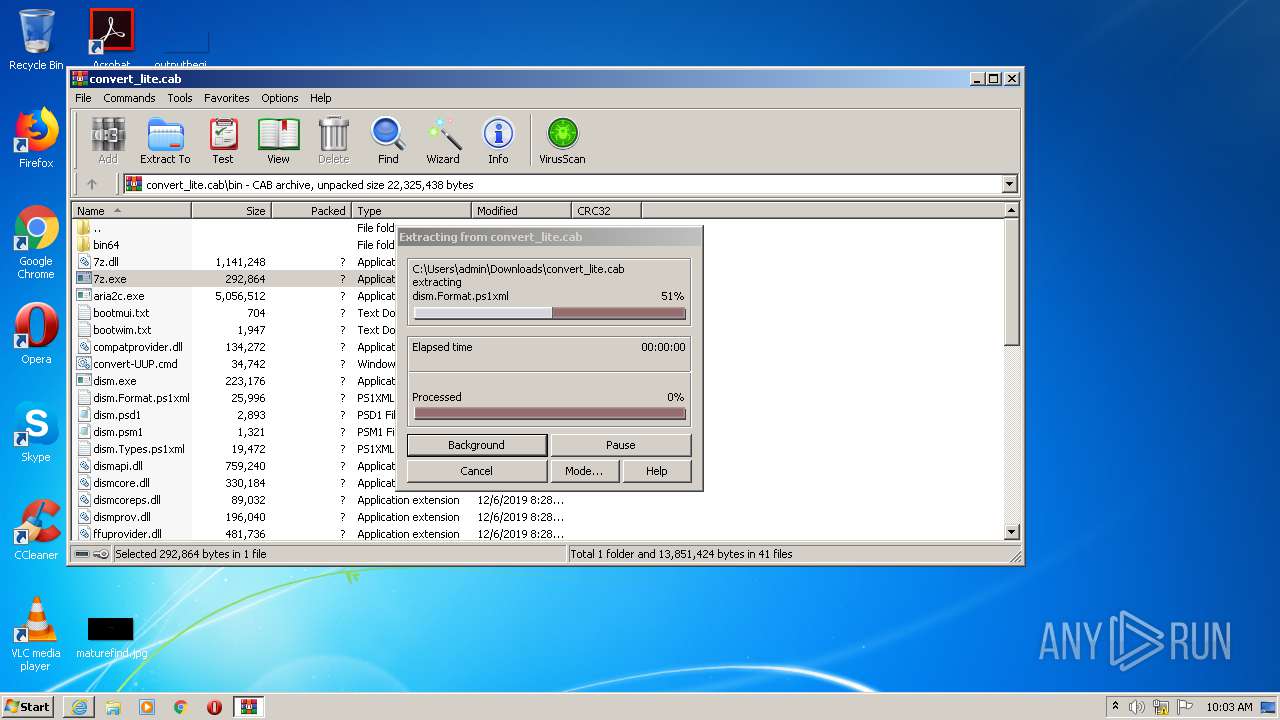Open the Commands menu
The width and height of the screenshot is (1280, 720).
[x=129, y=98]
